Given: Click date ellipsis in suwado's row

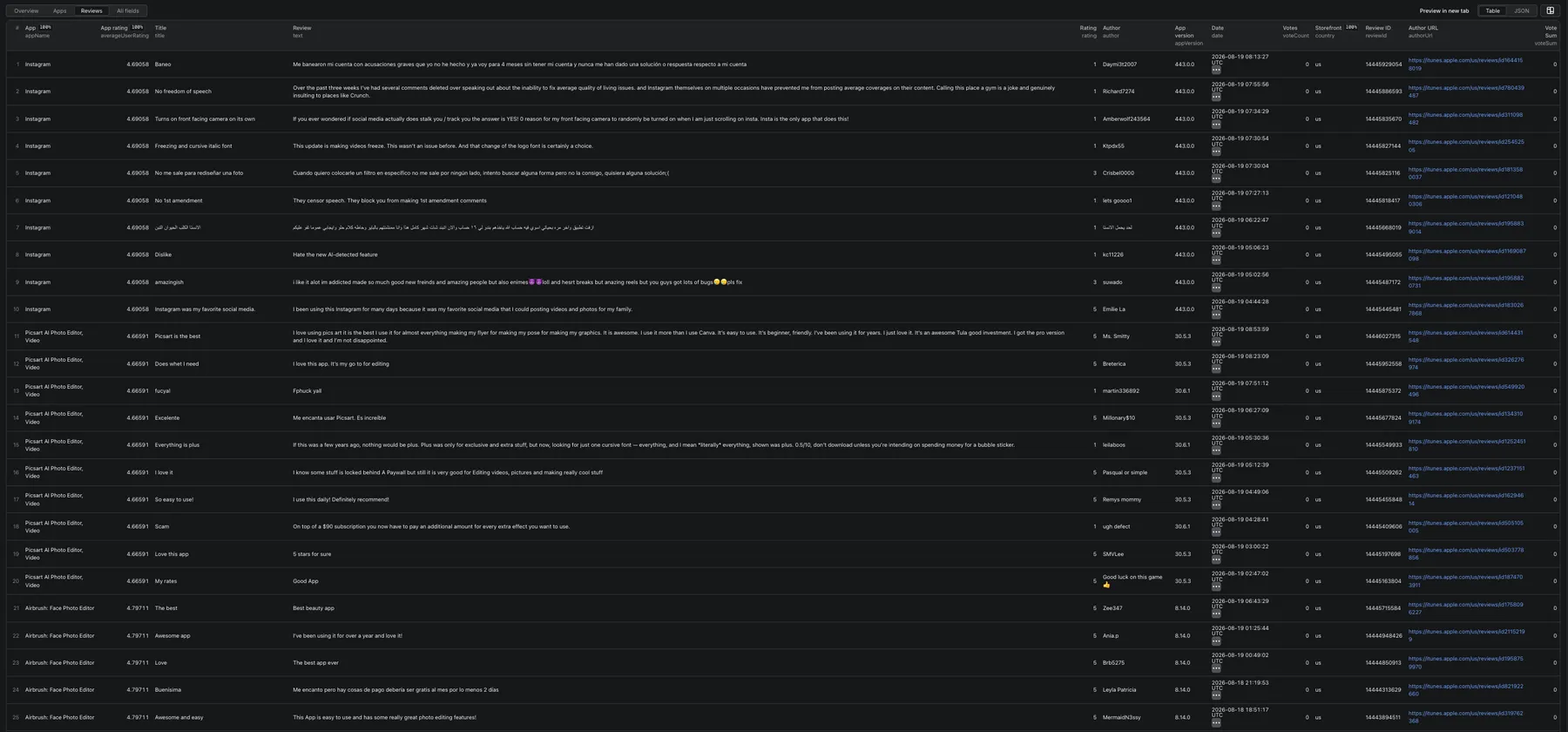Looking at the screenshot, I should tap(1216, 288).
